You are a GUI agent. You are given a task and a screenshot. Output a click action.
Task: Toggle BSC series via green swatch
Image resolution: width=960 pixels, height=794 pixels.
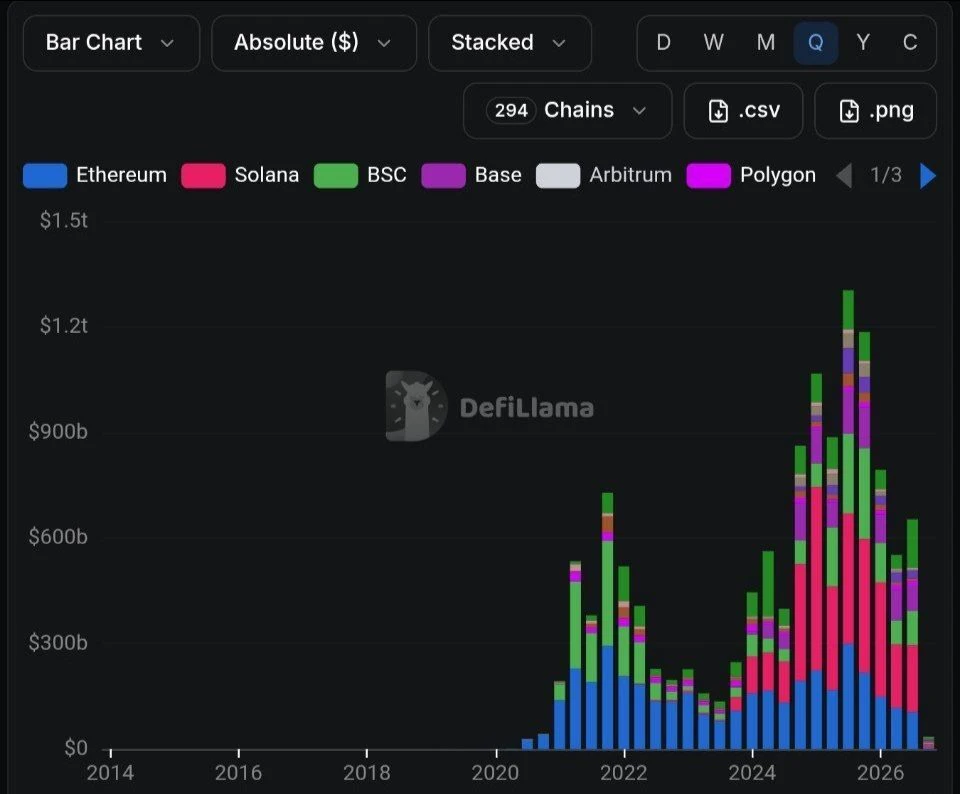pos(336,176)
